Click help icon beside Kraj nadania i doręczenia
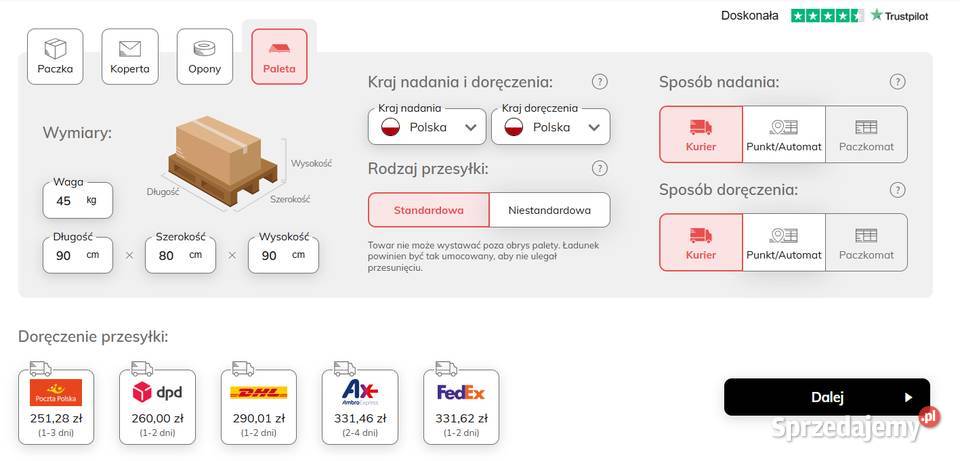960x461 pixels. (x=600, y=82)
